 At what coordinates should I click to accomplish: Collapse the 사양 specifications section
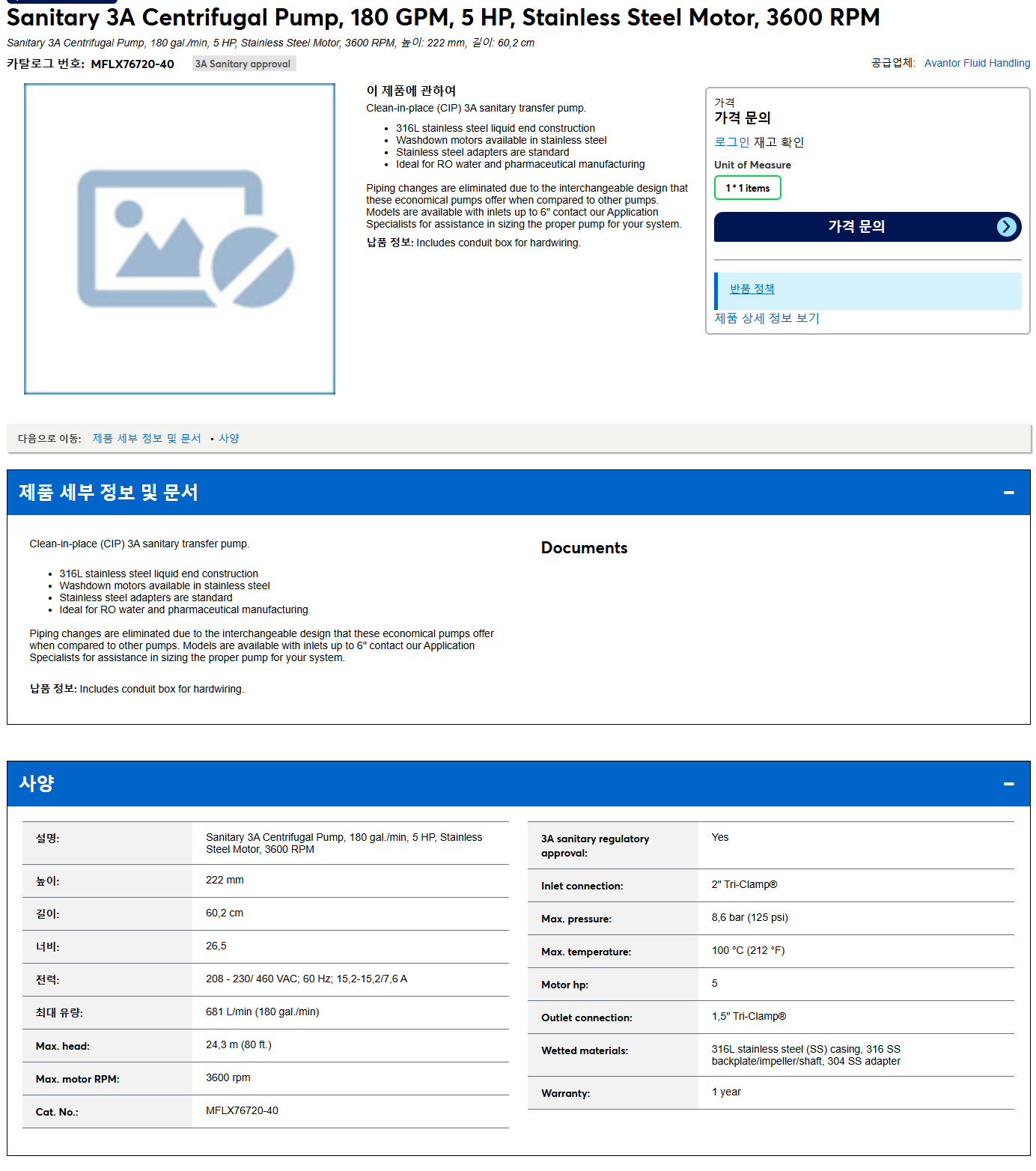[x=1008, y=784]
